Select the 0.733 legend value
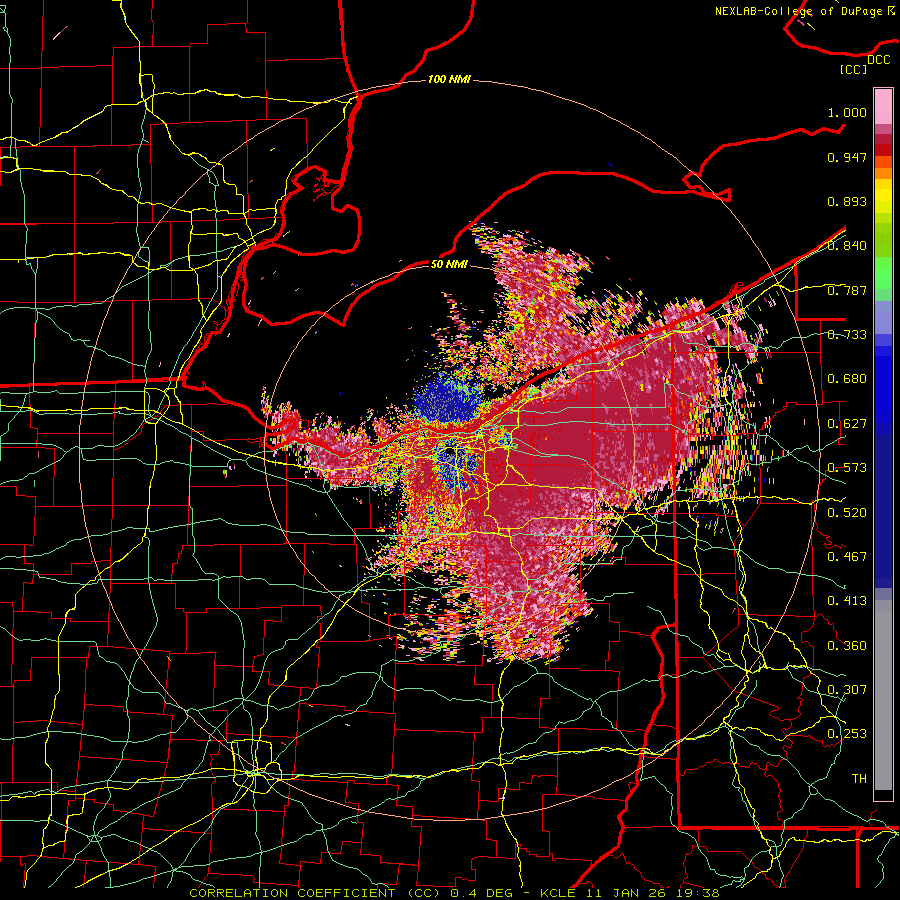This screenshot has height=900, width=900. 847,335
